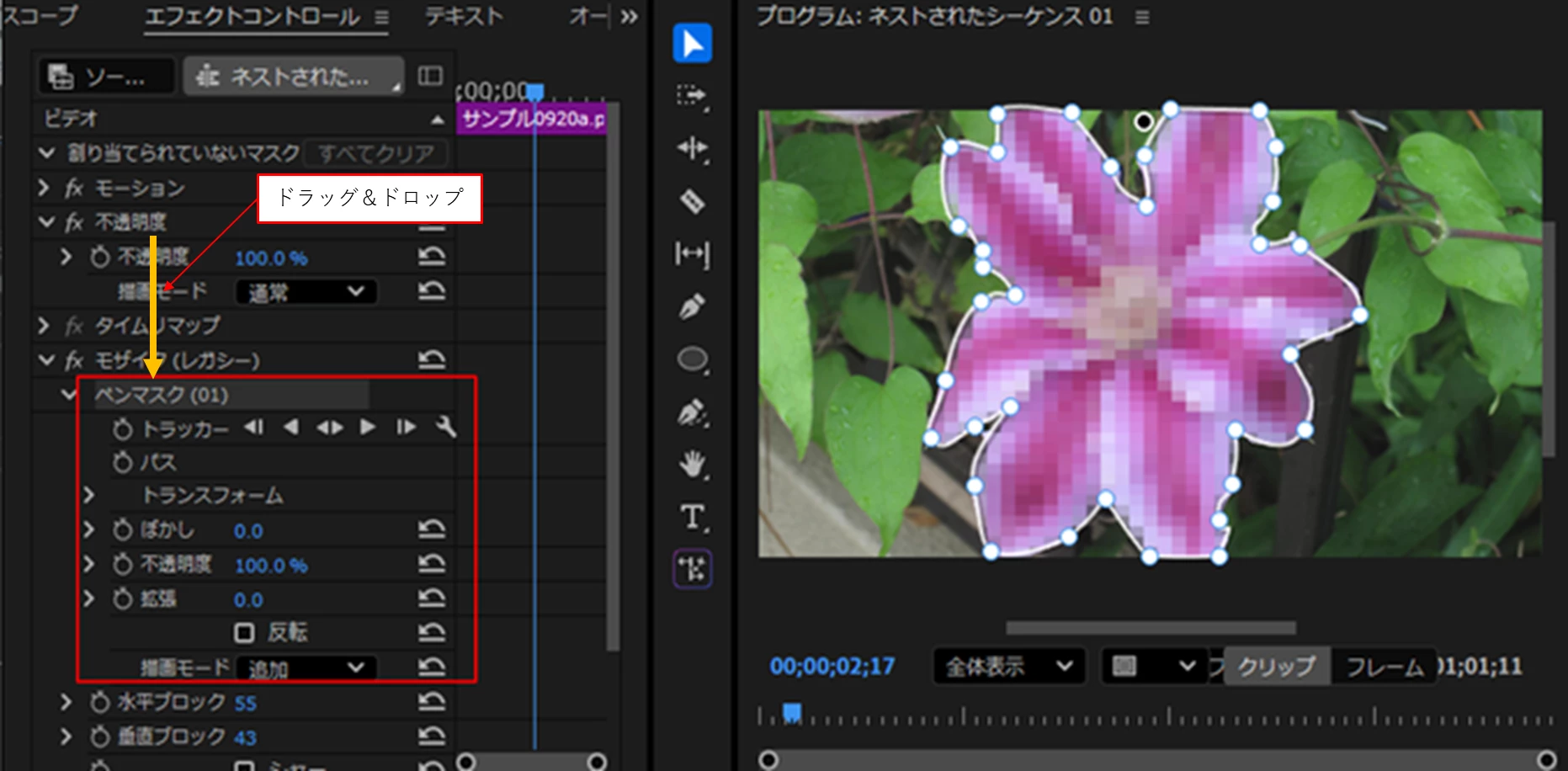
Task: Track selected mask backward
Action: [291, 428]
